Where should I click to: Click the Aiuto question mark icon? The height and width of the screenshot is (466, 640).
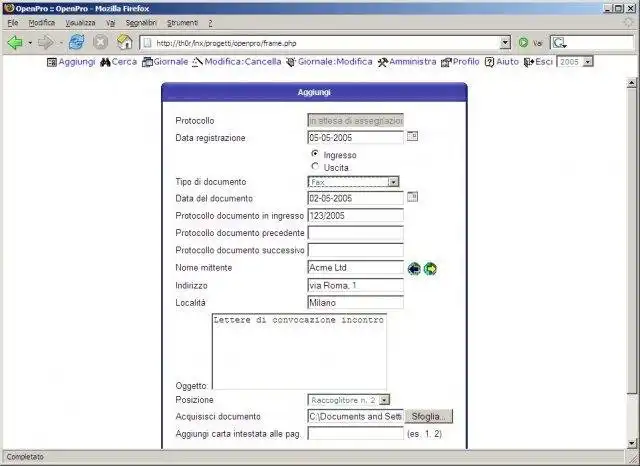489,62
